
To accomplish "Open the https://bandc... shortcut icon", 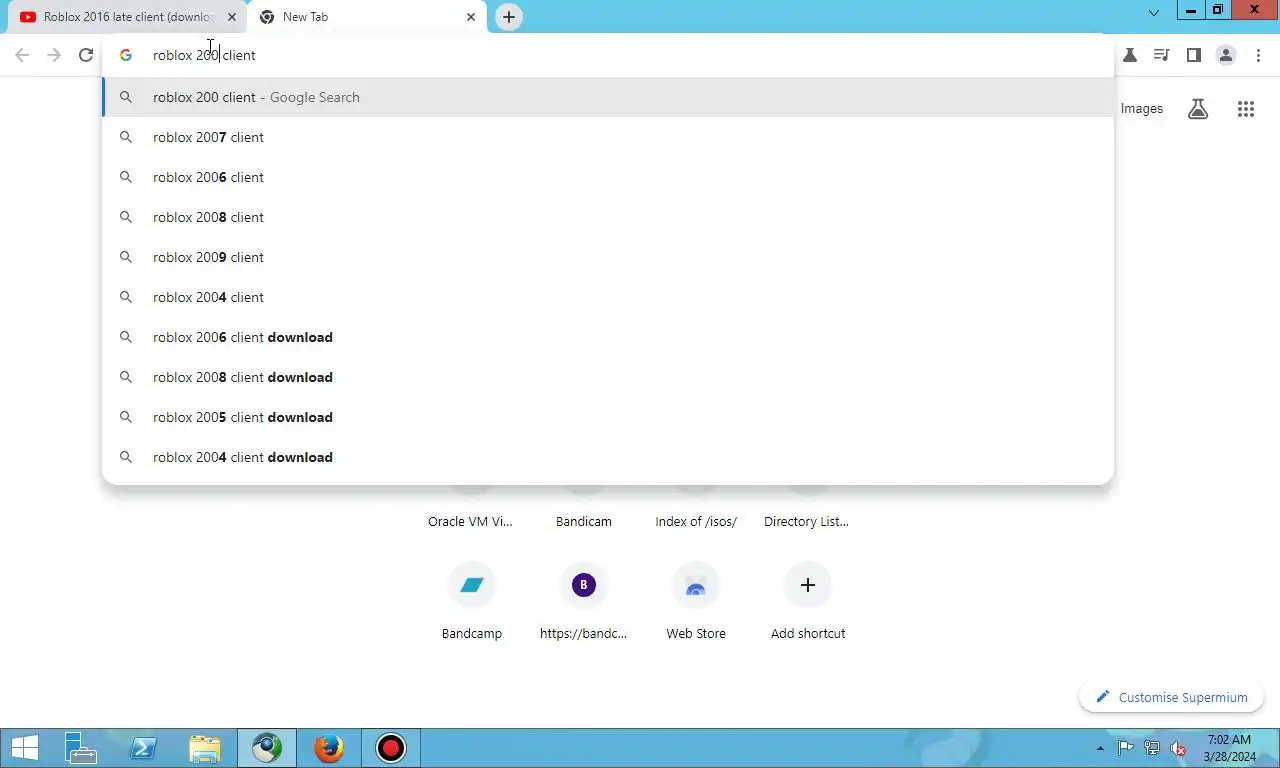I will coord(584,585).
